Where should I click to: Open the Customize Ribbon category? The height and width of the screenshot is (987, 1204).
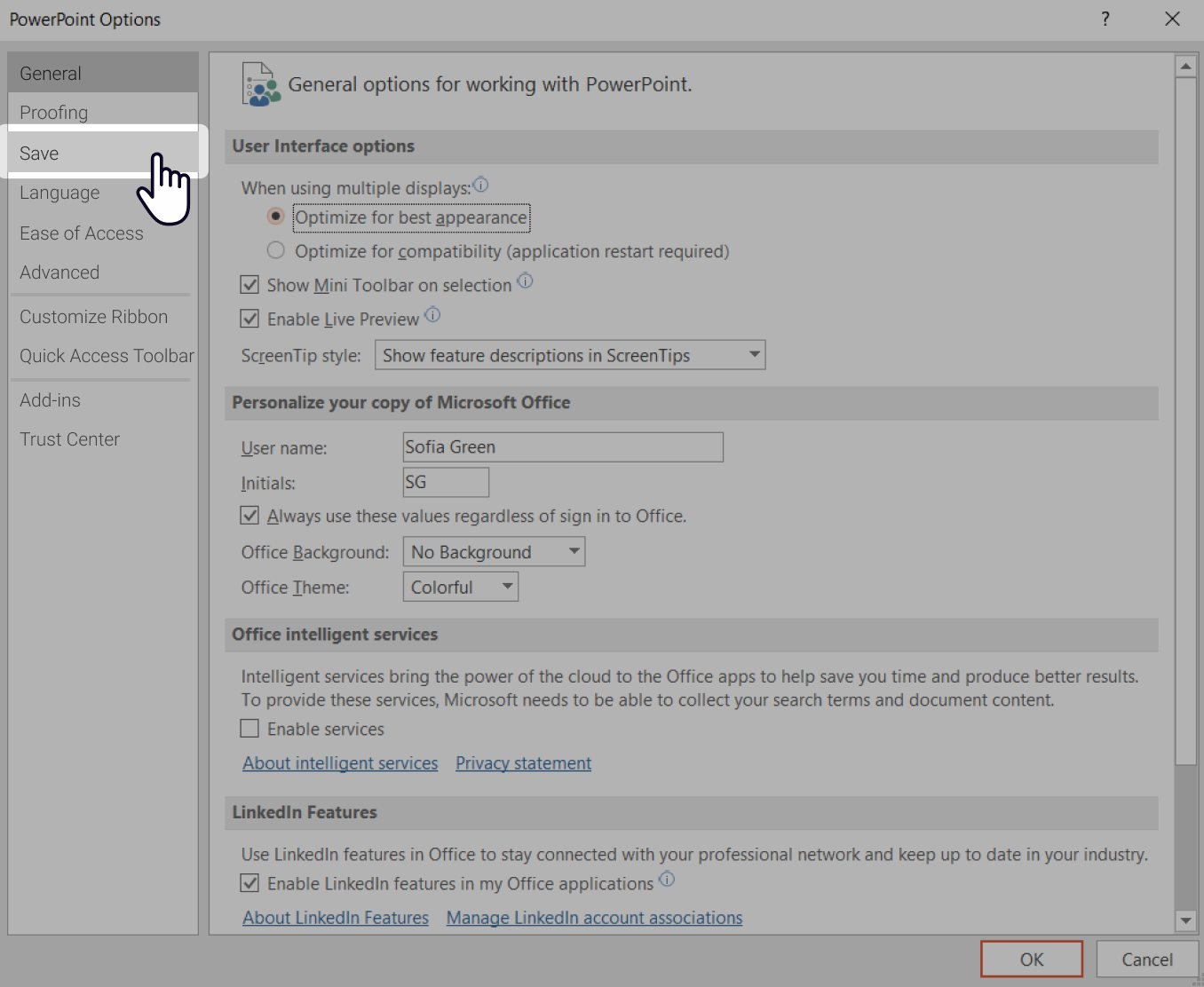[x=103, y=317]
